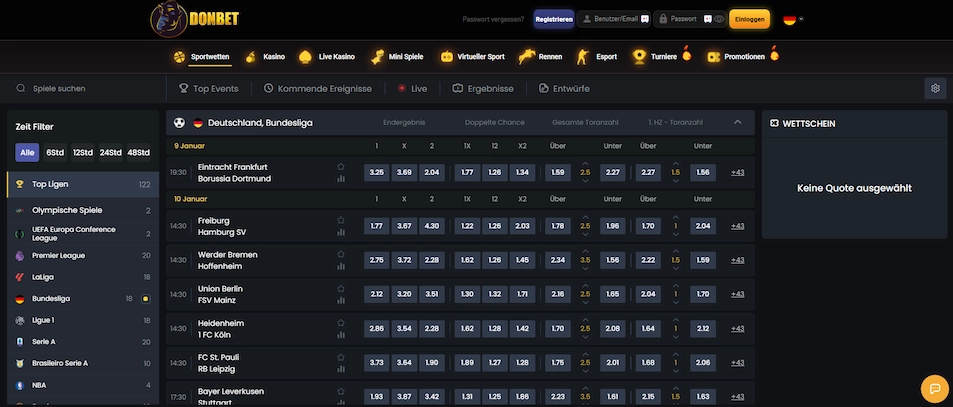Focus the Benutzer/Email input field

(x=614, y=19)
